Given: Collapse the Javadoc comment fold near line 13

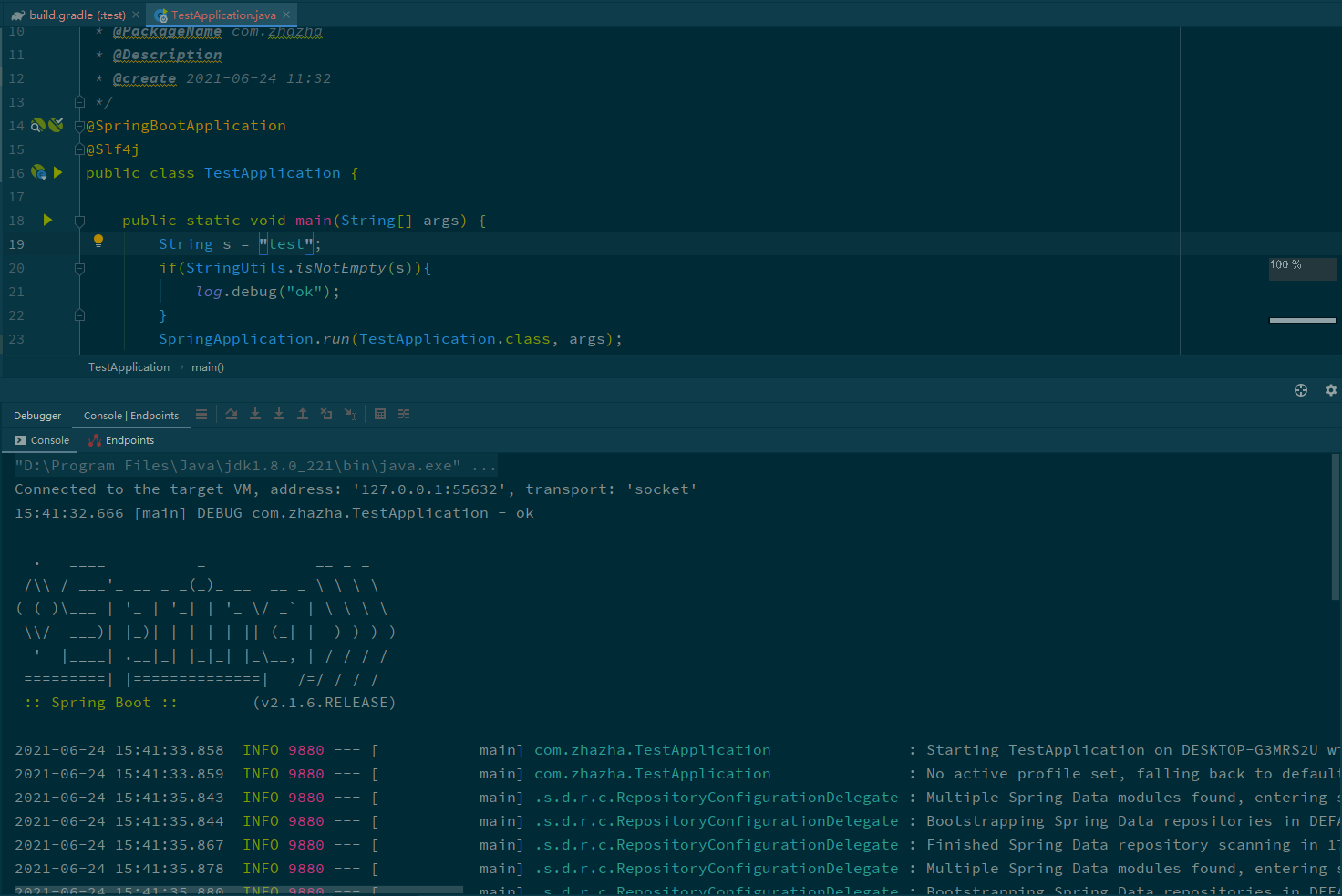Looking at the screenshot, I should pyautogui.click(x=78, y=101).
